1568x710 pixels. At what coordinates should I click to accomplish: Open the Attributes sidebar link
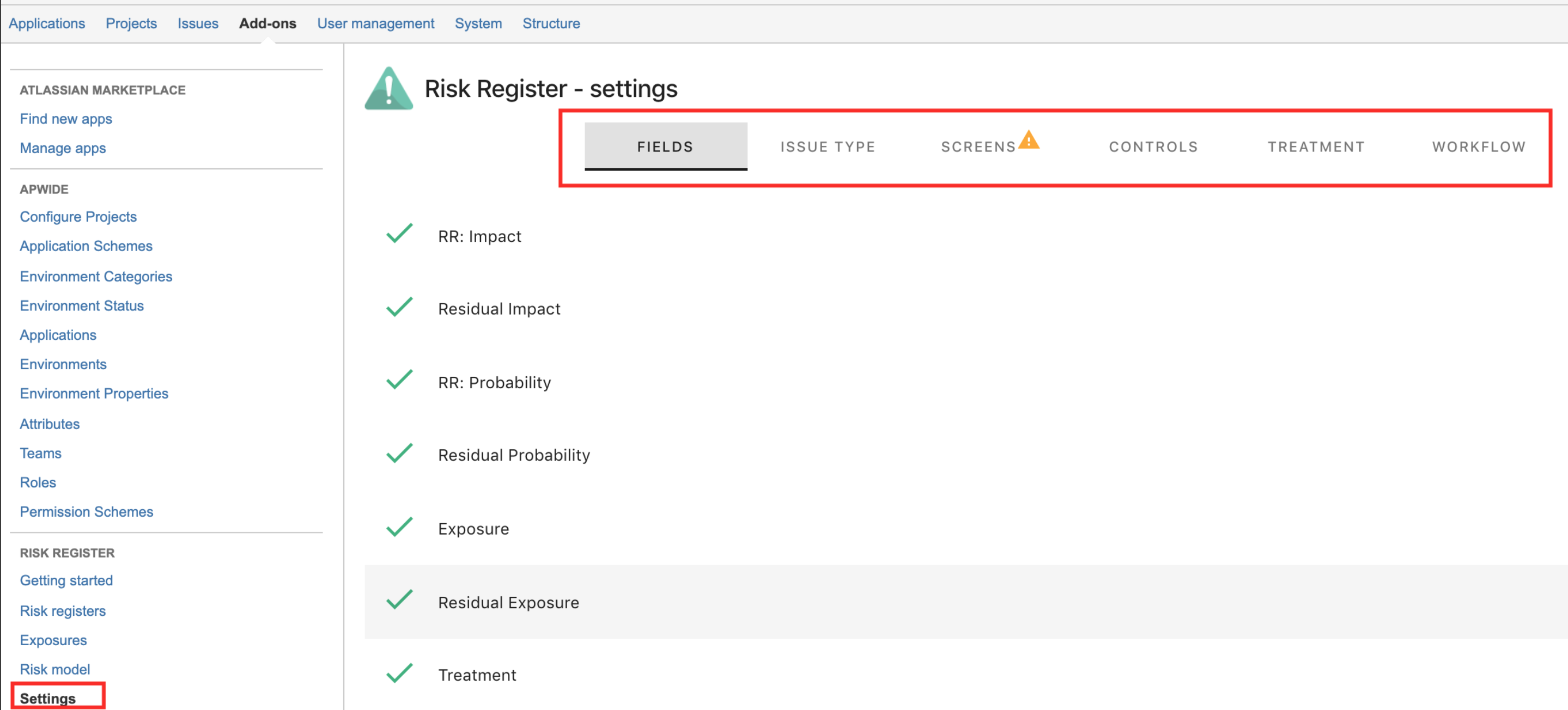coord(50,424)
